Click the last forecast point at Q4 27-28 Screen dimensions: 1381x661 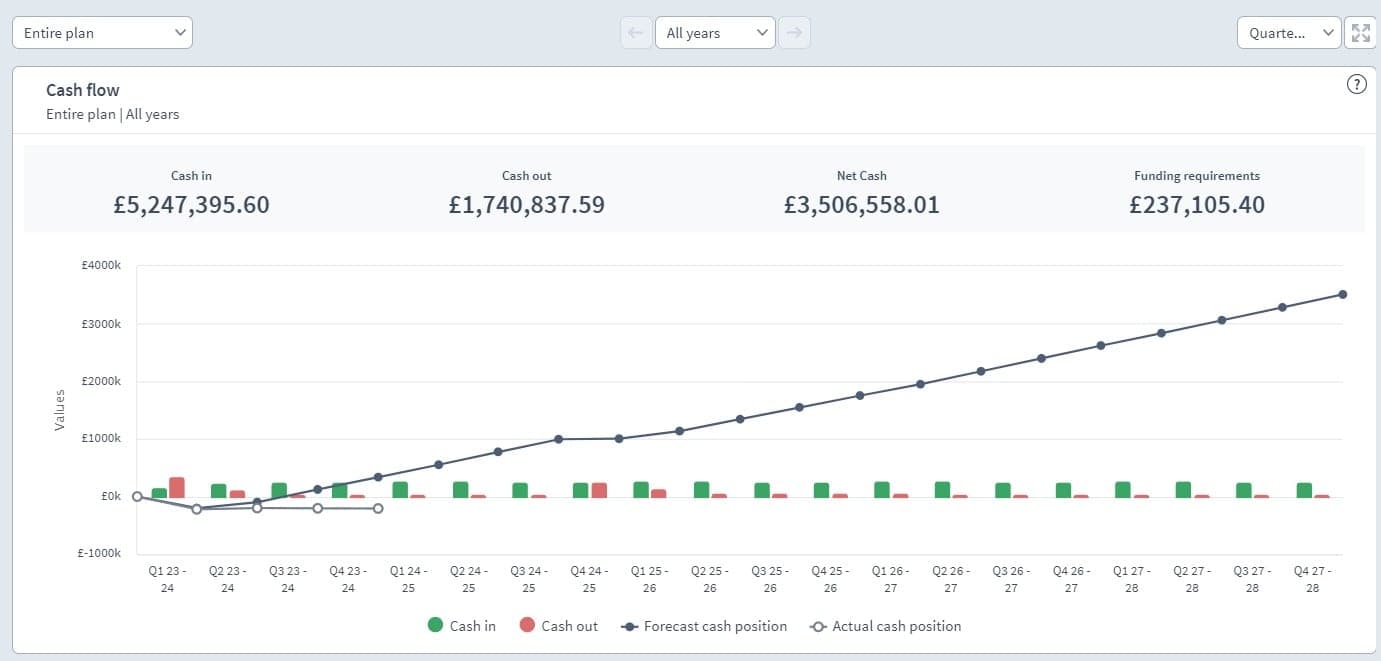tap(1343, 294)
